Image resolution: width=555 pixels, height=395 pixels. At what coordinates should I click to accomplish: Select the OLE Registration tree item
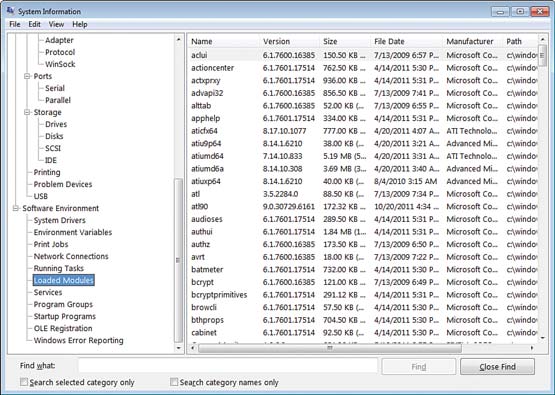point(63,328)
